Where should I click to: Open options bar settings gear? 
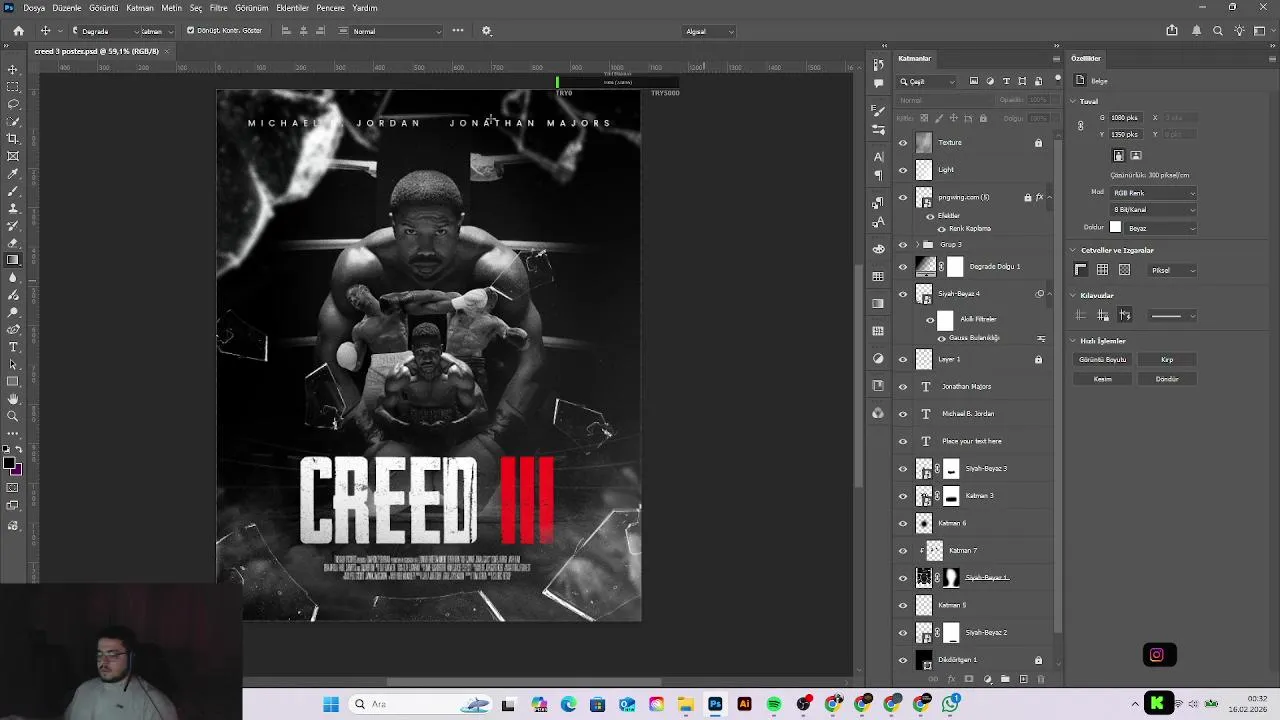point(487,31)
